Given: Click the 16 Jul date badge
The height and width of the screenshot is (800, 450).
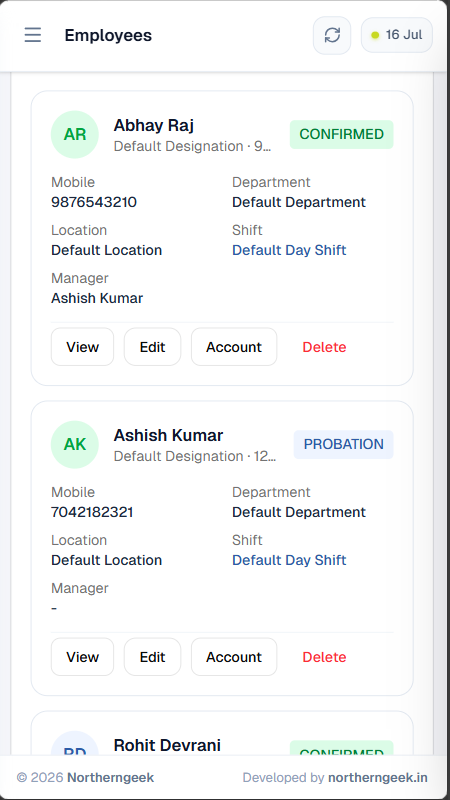Looking at the screenshot, I should click(x=397, y=35).
